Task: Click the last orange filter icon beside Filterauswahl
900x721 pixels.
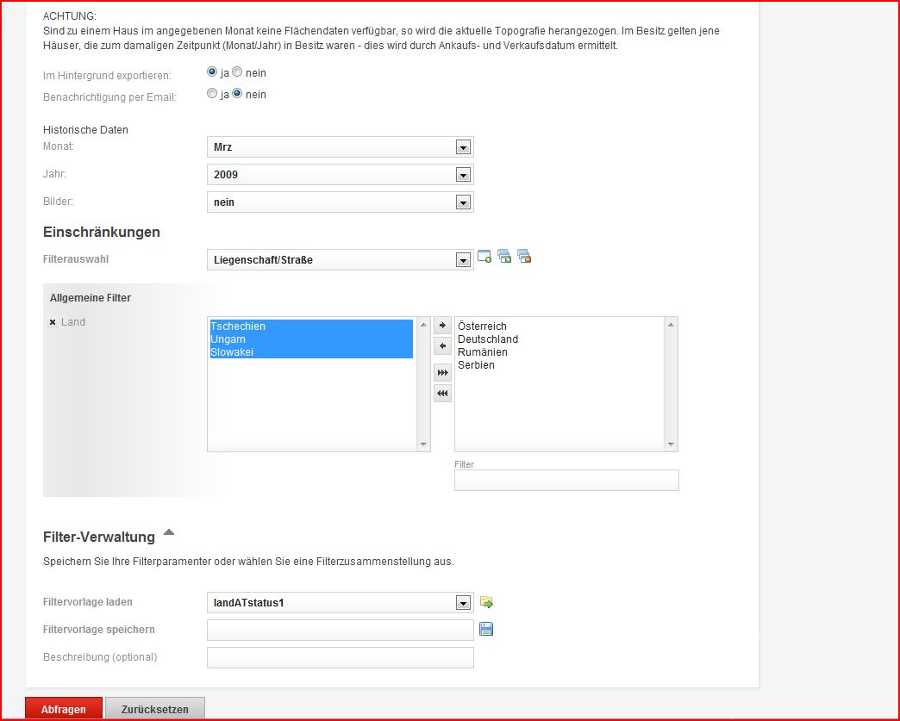Action: (524, 258)
